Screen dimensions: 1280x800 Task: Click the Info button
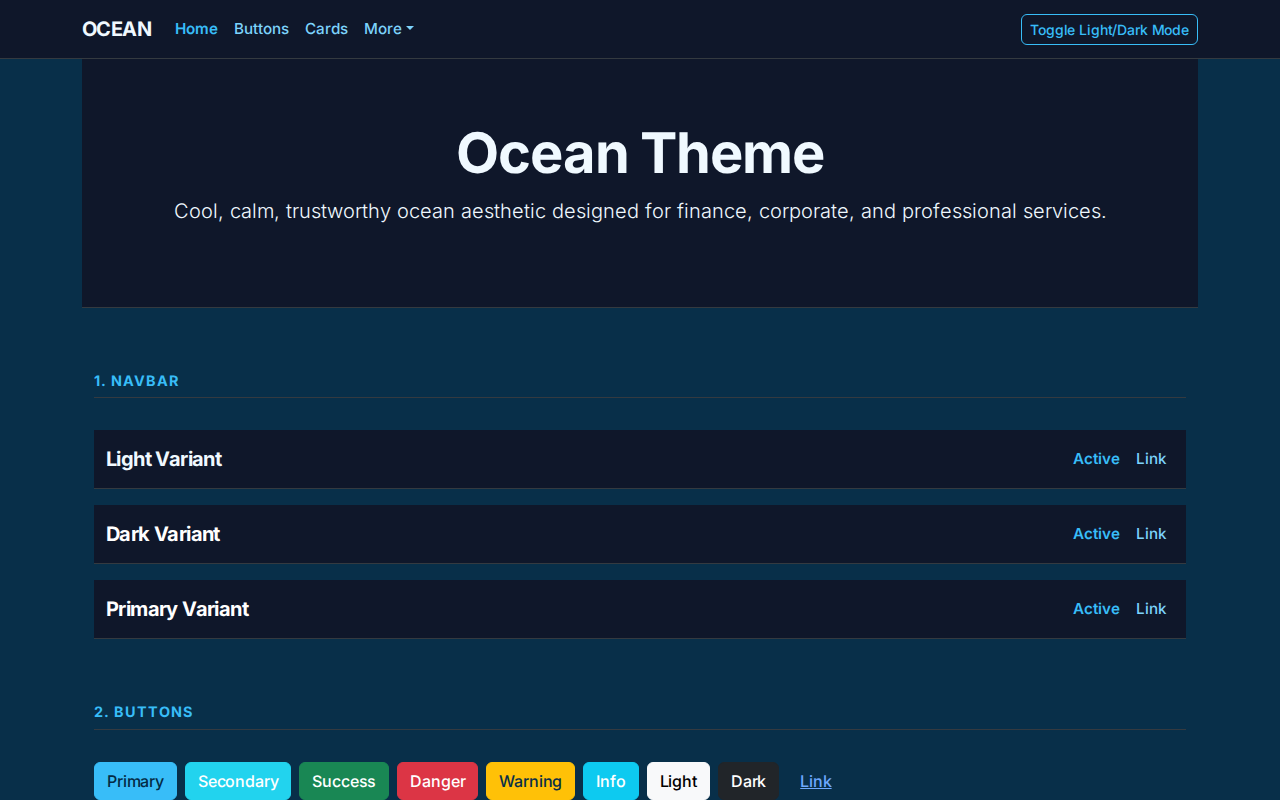[611, 781]
